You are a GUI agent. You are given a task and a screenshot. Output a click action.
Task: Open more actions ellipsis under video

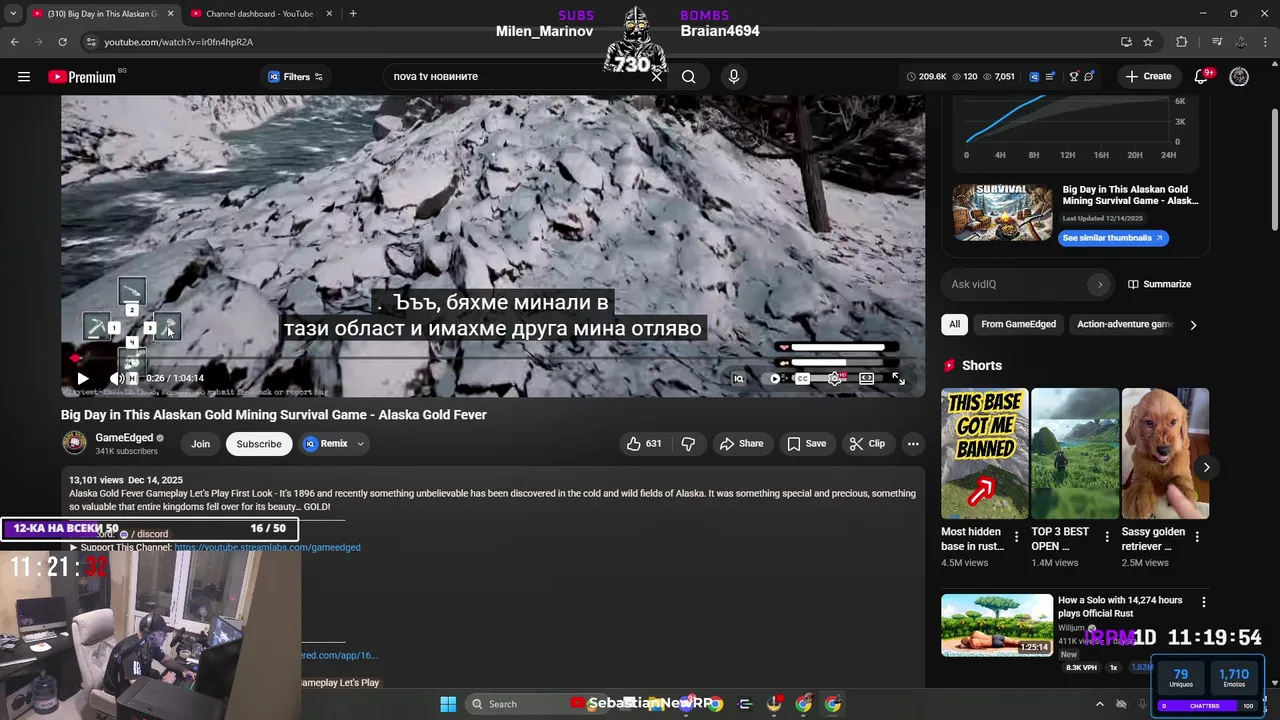click(913, 444)
